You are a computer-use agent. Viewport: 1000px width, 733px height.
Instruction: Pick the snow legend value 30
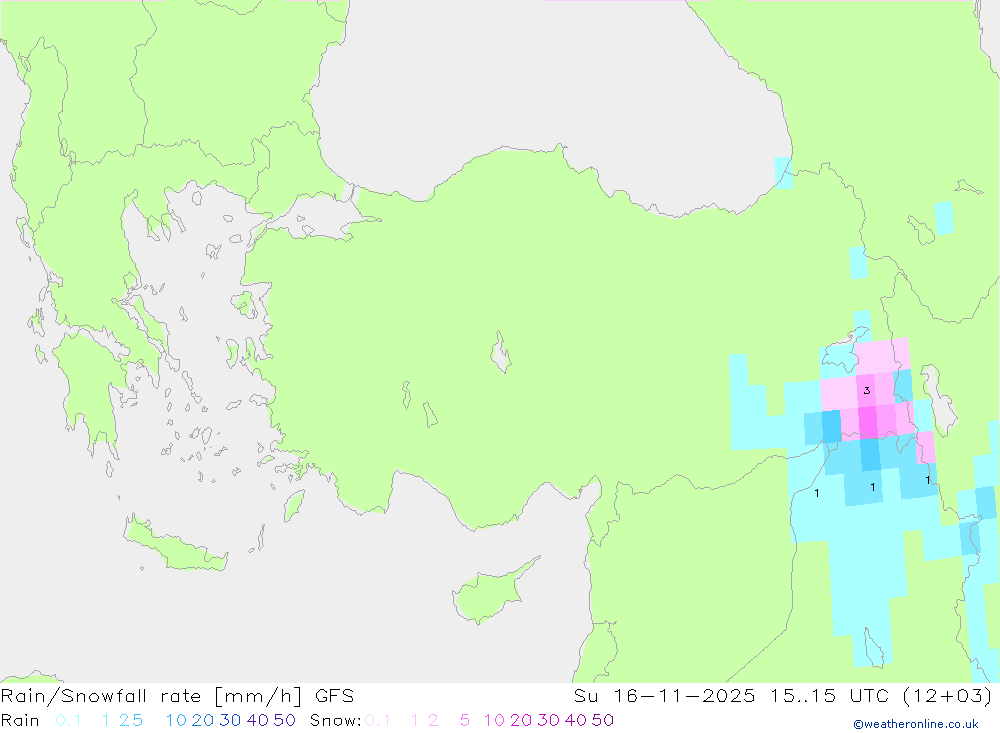(548, 720)
